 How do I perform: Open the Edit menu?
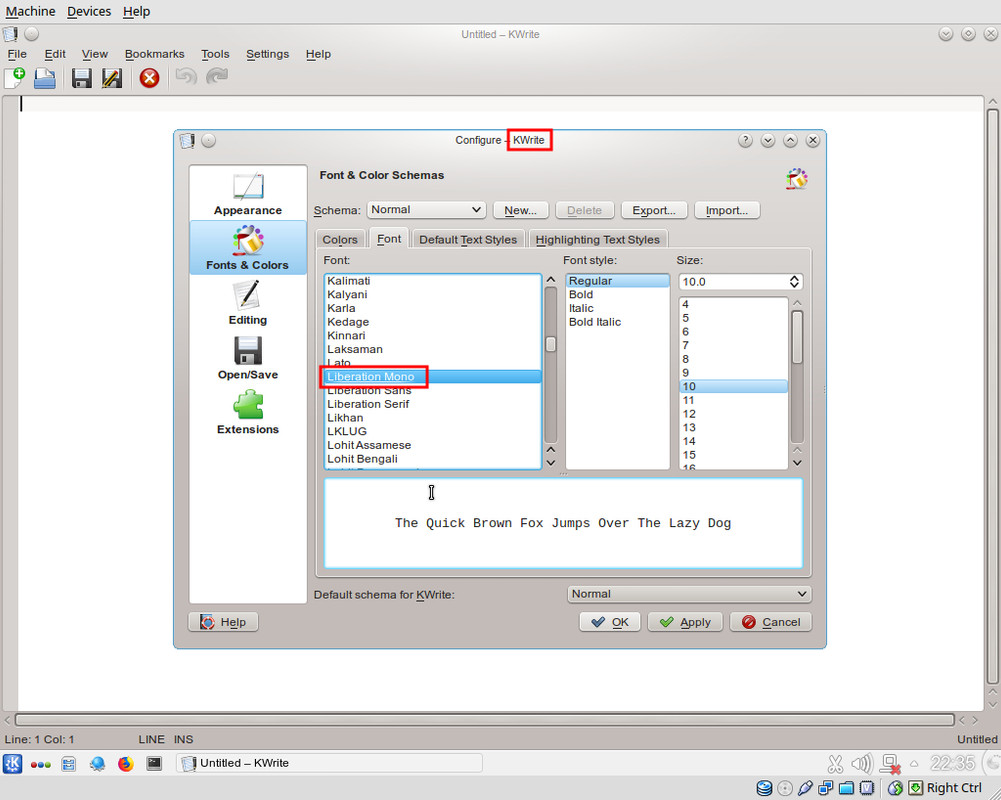tap(55, 54)
